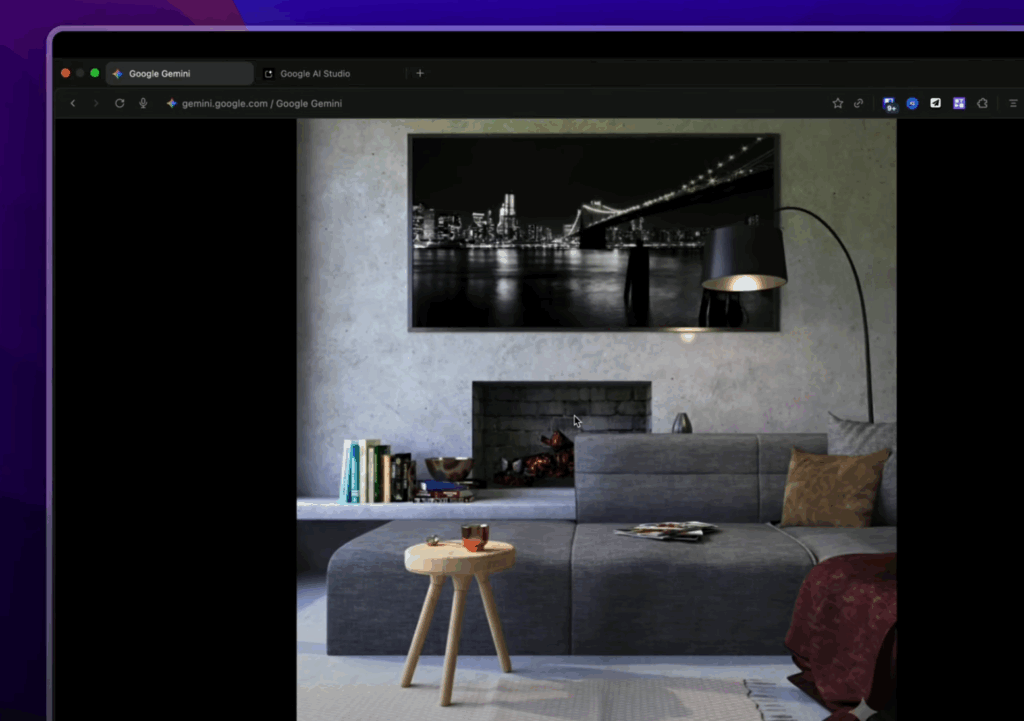1024x721 pixels.
Task: Click the purple grid extension icon
Action: [x=959, y=103]
